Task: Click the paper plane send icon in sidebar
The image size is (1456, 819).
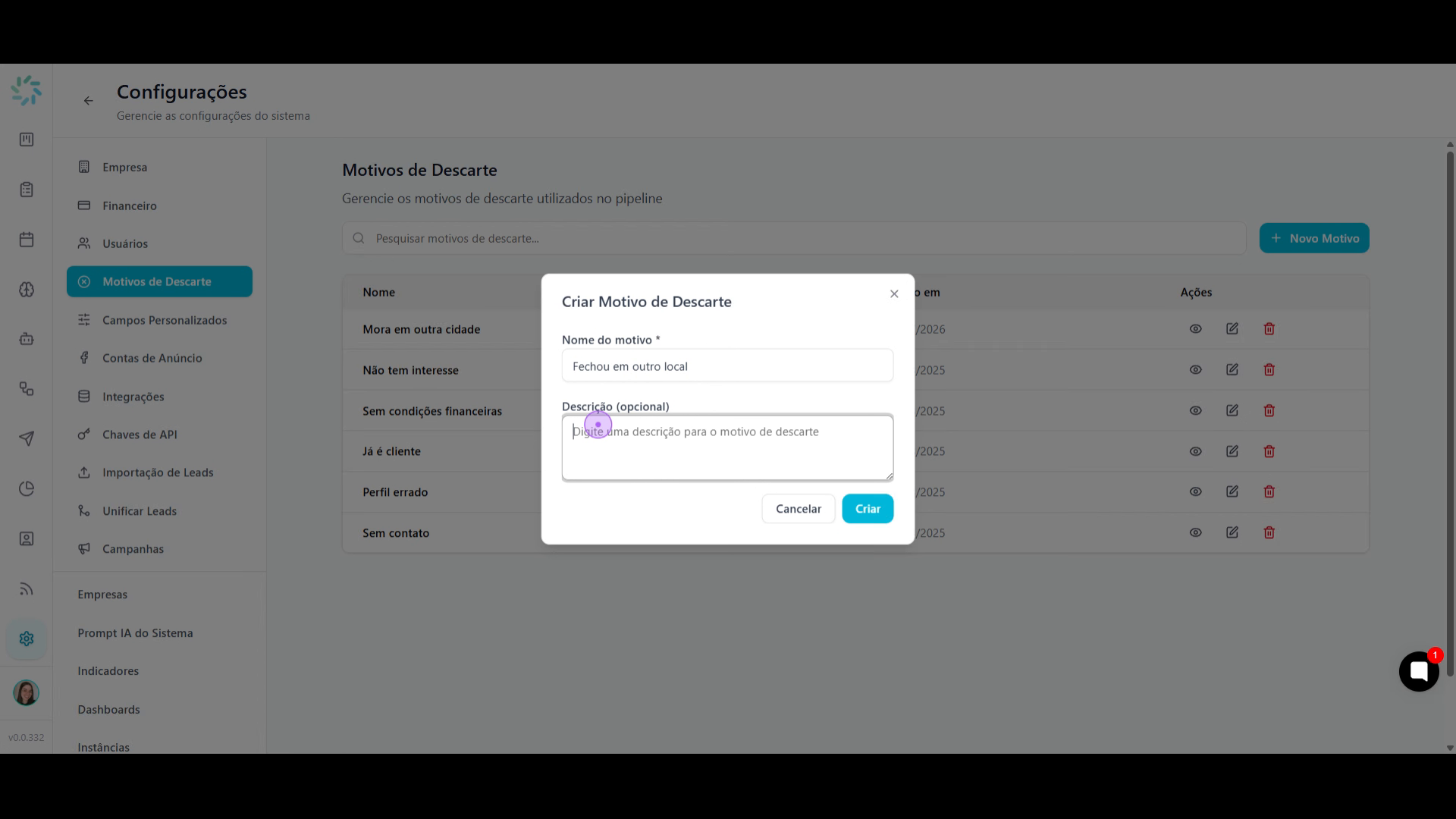Action: click(27, 438)
